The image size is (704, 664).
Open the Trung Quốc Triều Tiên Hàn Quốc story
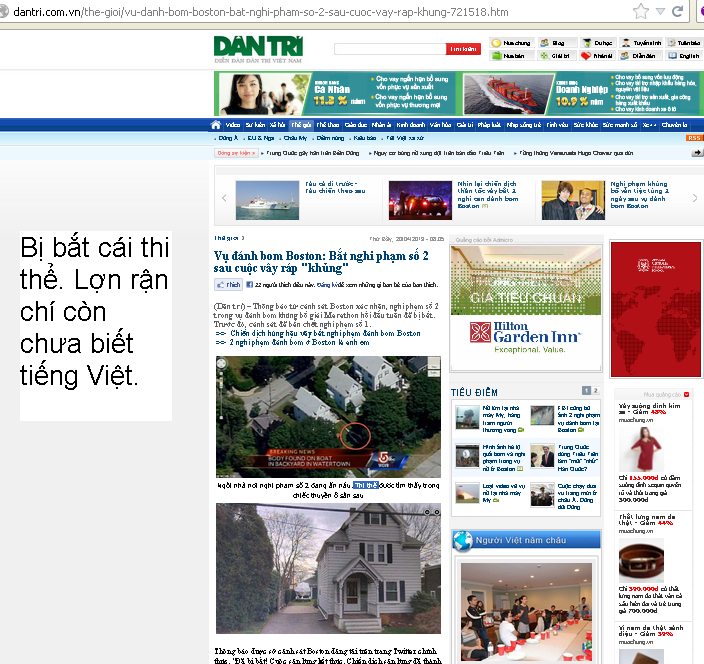tap(578, 458)
